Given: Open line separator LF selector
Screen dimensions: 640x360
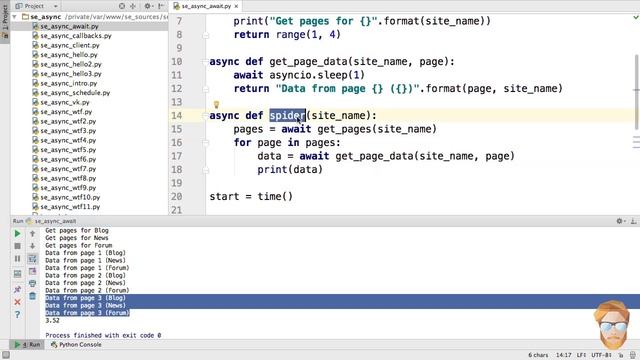Looking at the screenshot, I should (581, 355).
